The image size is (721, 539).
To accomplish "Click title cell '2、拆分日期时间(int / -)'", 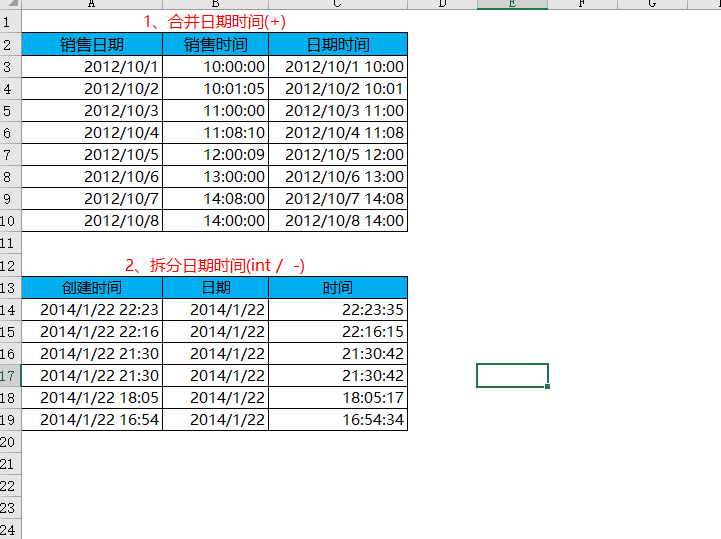I will pos(214,265).
